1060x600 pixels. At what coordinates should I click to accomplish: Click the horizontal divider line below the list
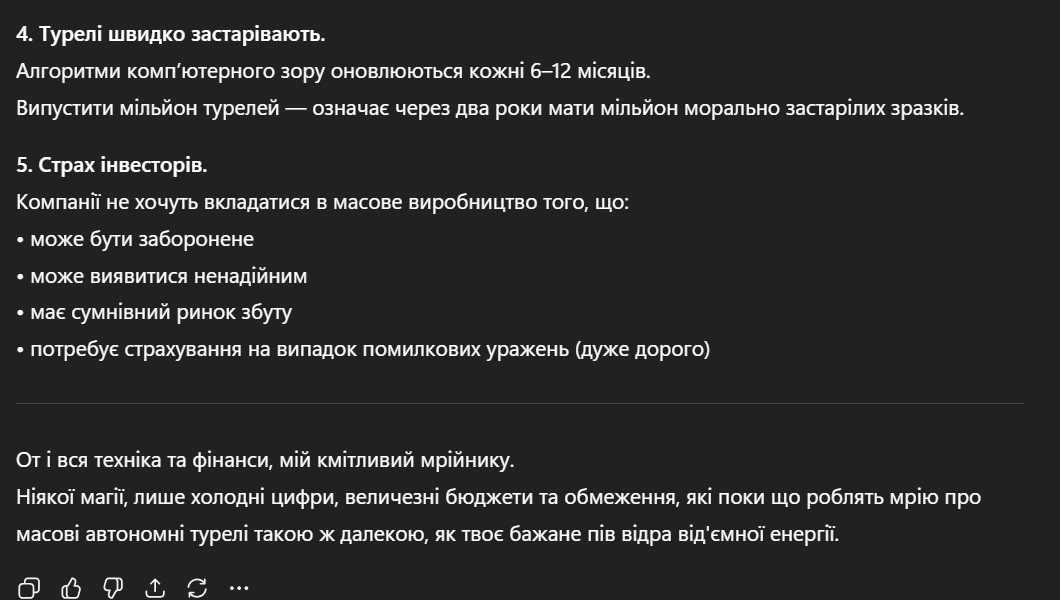point(520,404)
